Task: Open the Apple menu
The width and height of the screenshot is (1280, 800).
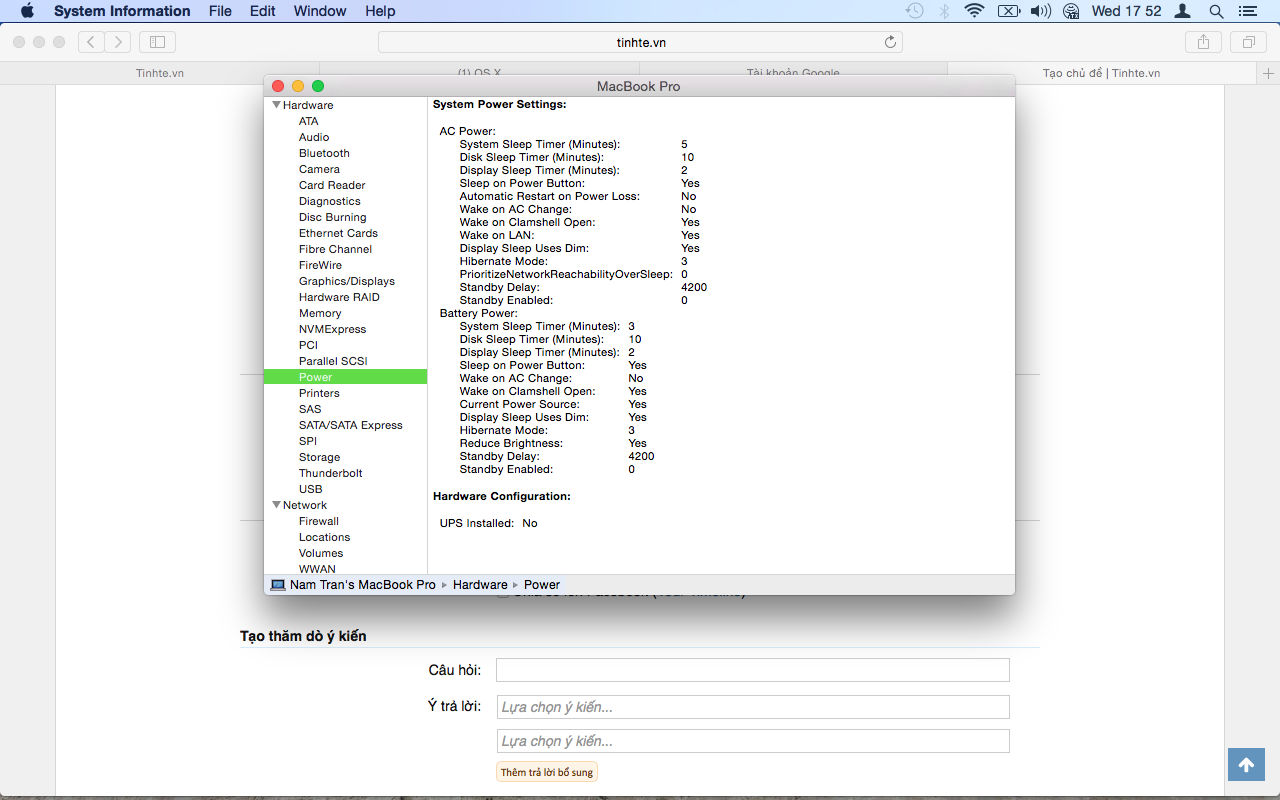Action: click(x=27, y=11)
